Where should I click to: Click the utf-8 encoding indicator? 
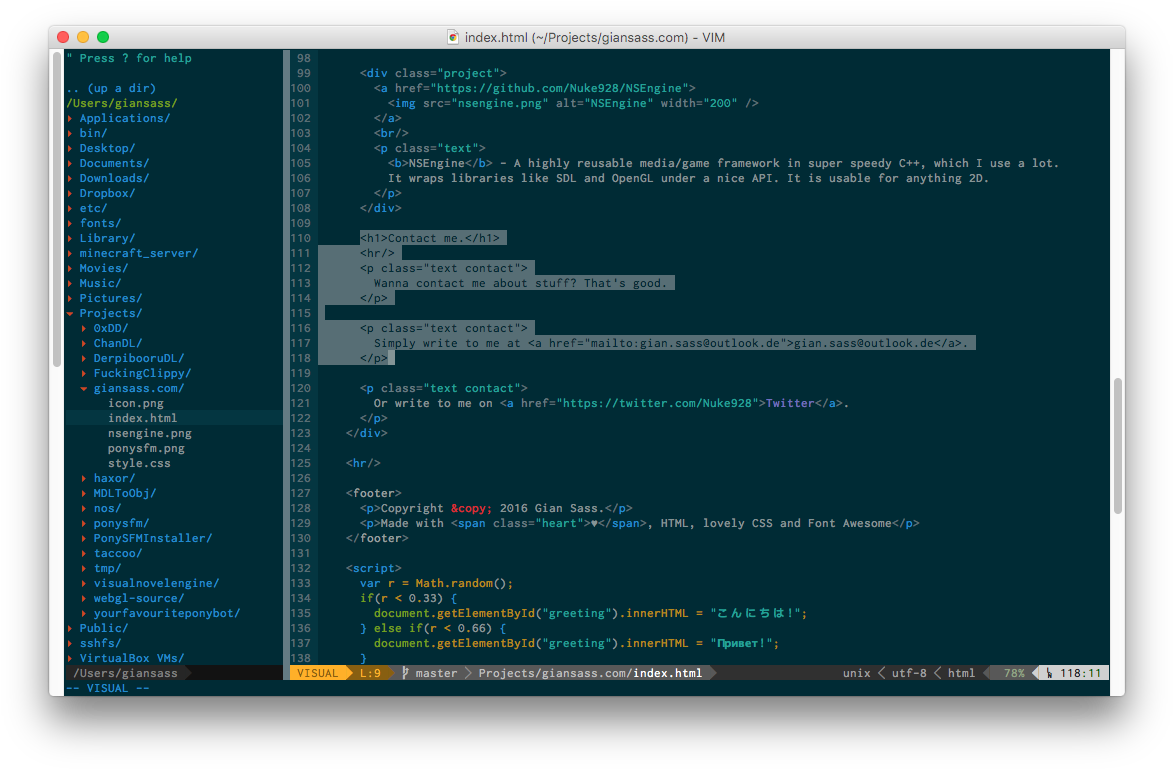(x=908, y=672)
